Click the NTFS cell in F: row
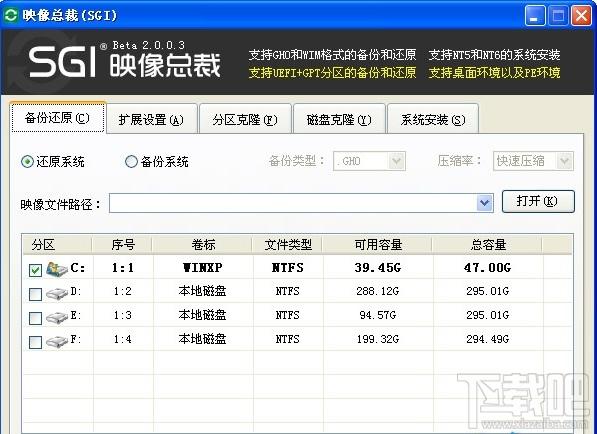Viewport: 597px width, 434px height. click(x=288, y=339)
